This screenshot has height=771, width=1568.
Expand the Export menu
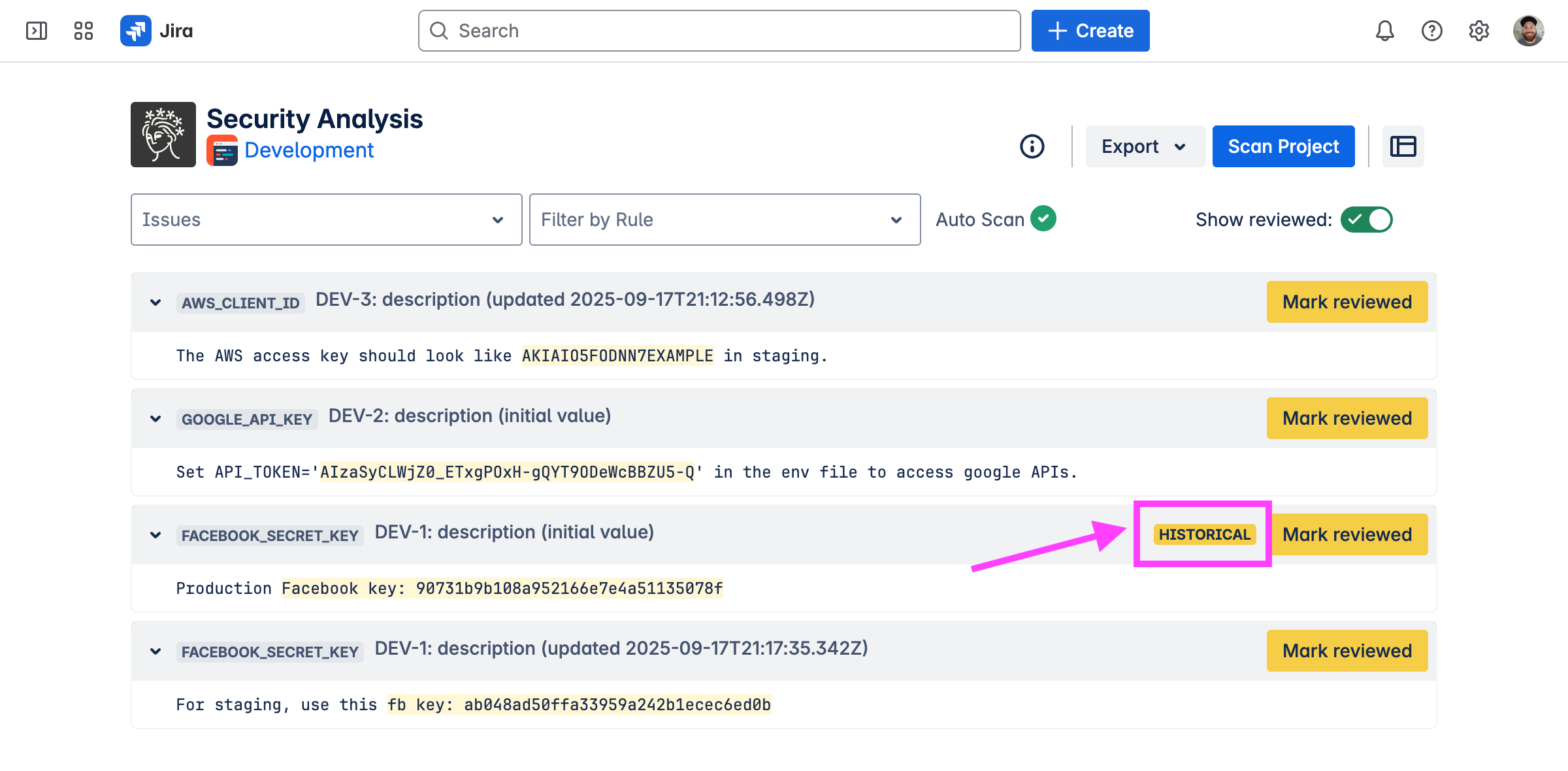point(1145,146)
